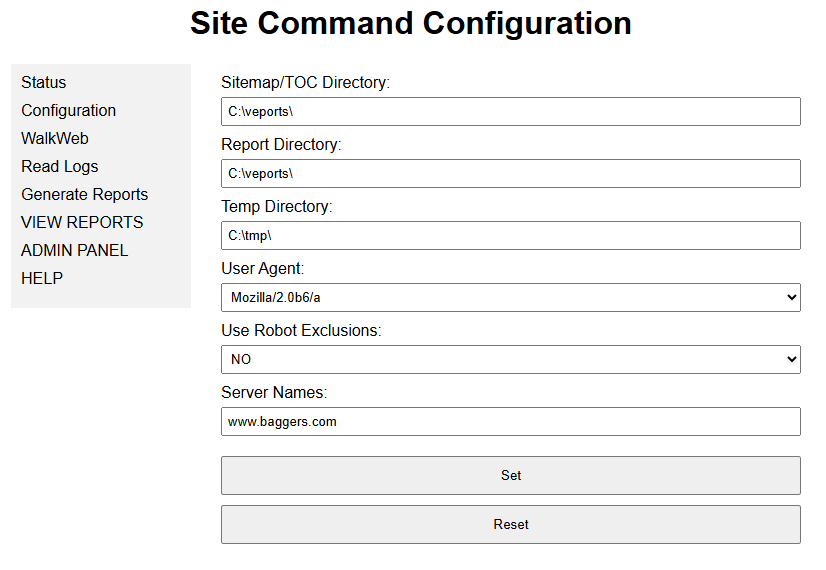The image size is (826, 570).
Task: Click the Robot Exclusions chevron arrow
Action: click(x=791, y=359)
